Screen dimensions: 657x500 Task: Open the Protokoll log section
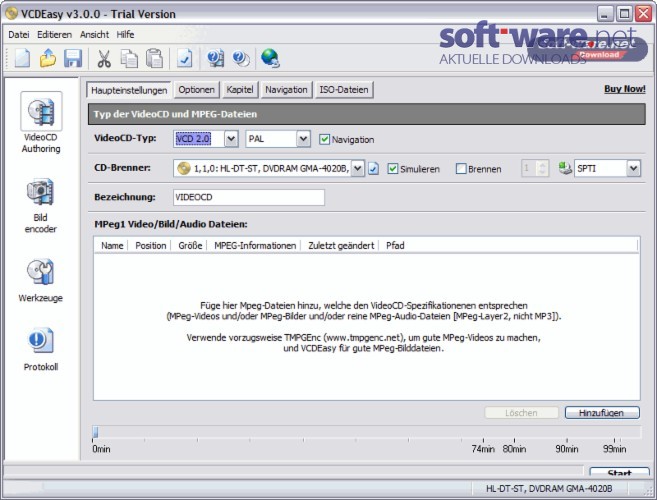point(41,349)
